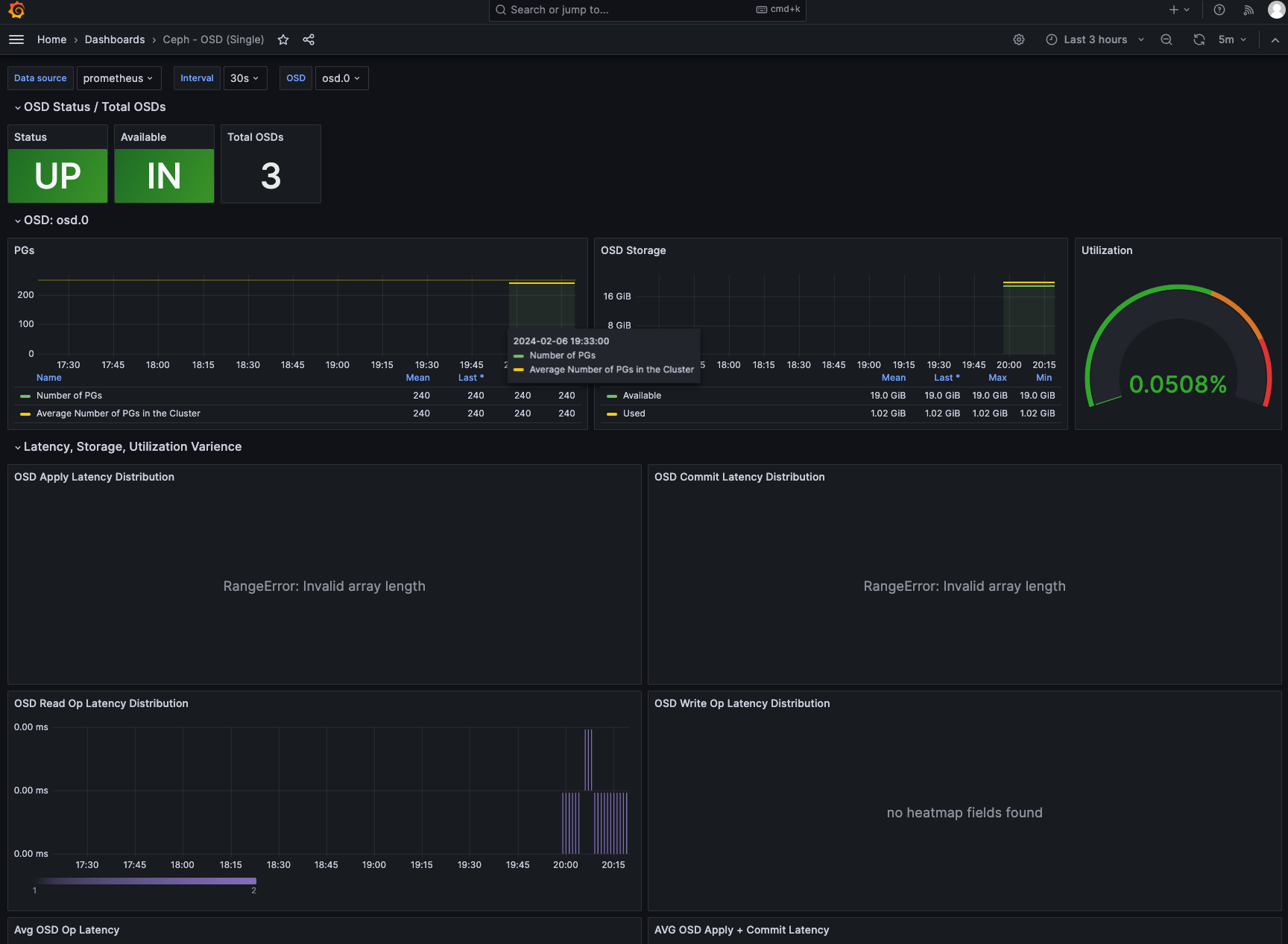Open the add new plus menu
Screen dimensions: 1288x944
pos(1179,10)
